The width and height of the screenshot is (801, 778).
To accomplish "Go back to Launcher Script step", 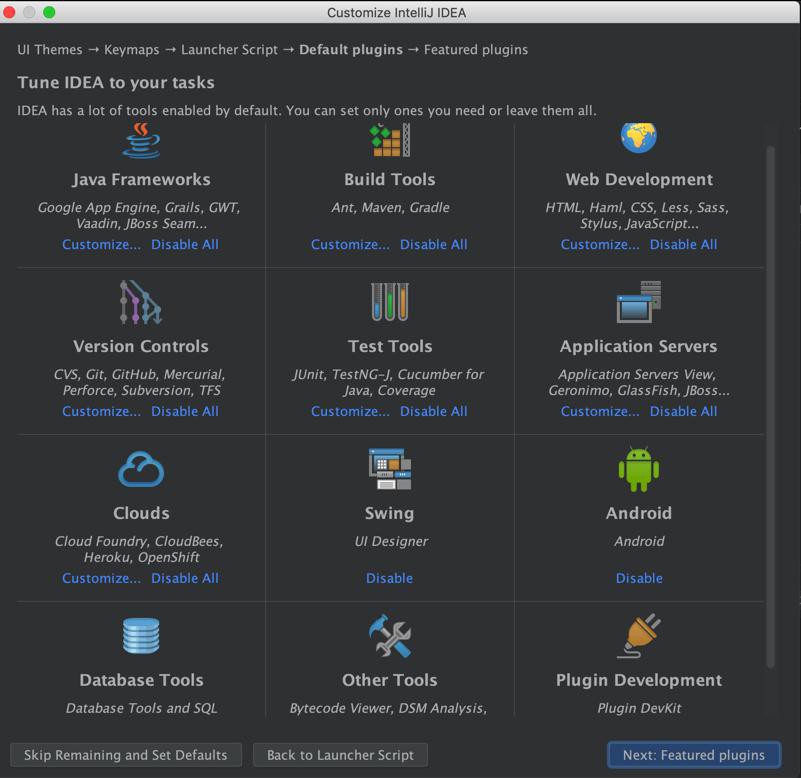I will [x=340, y=755].
